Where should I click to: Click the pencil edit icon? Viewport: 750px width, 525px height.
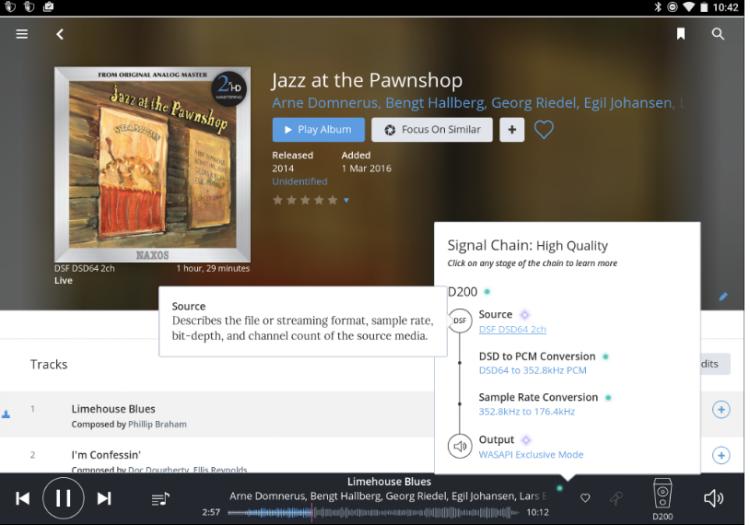(x=723, y=296)
